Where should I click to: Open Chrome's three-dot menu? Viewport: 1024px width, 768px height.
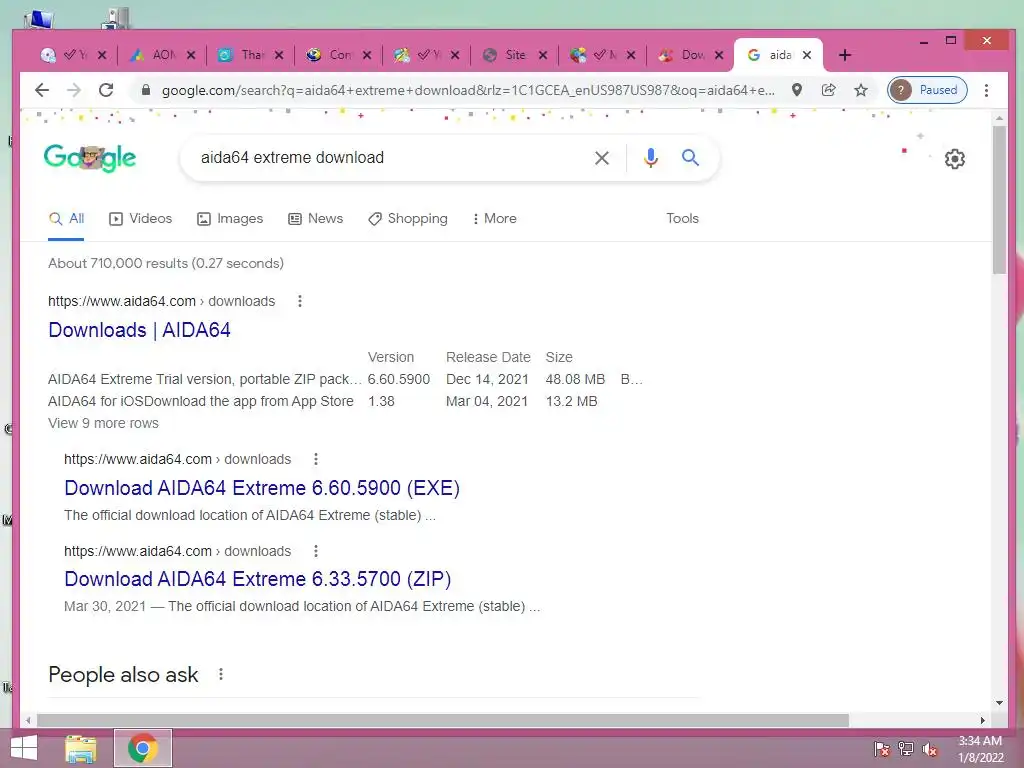[x=986, y=90]
